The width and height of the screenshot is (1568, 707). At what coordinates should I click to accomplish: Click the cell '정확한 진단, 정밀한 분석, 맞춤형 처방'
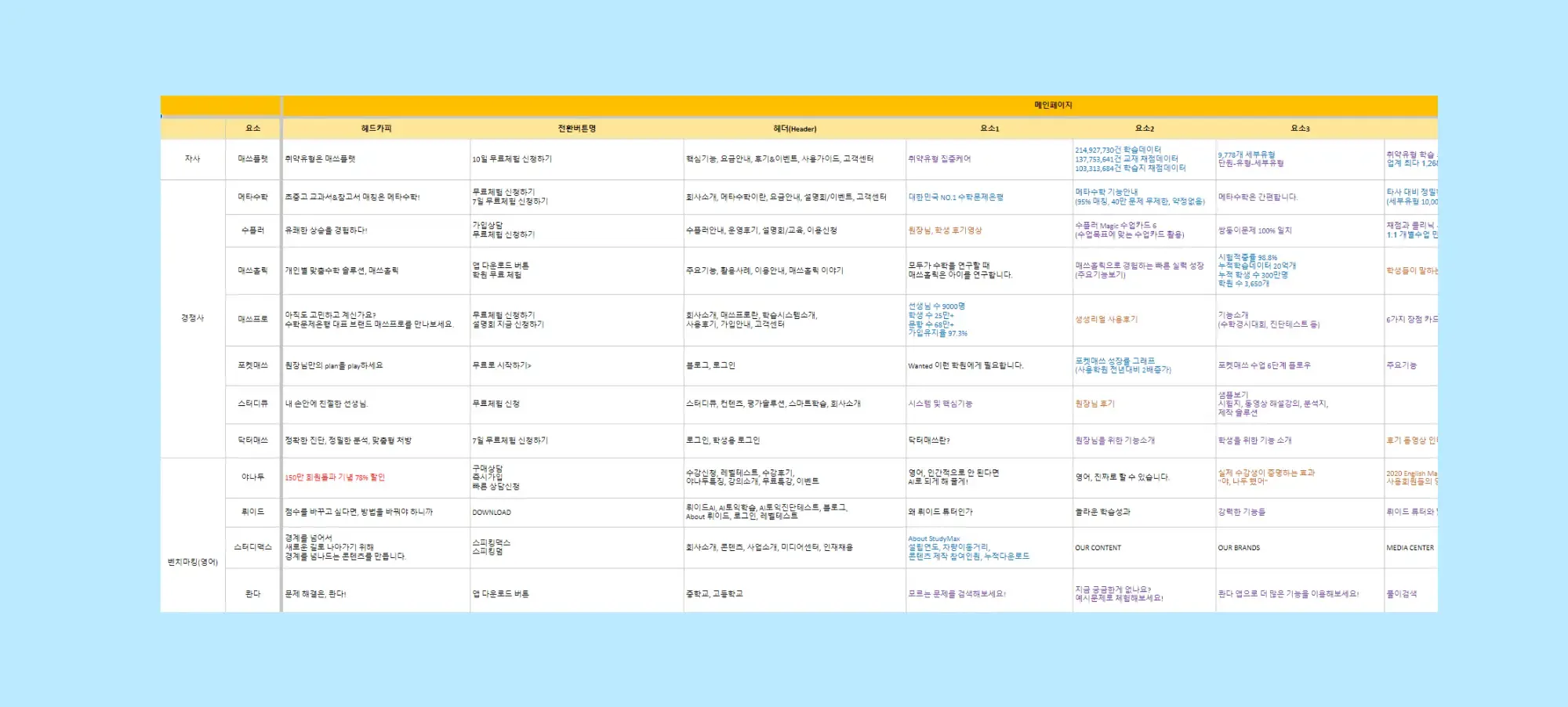pos(376,441)
